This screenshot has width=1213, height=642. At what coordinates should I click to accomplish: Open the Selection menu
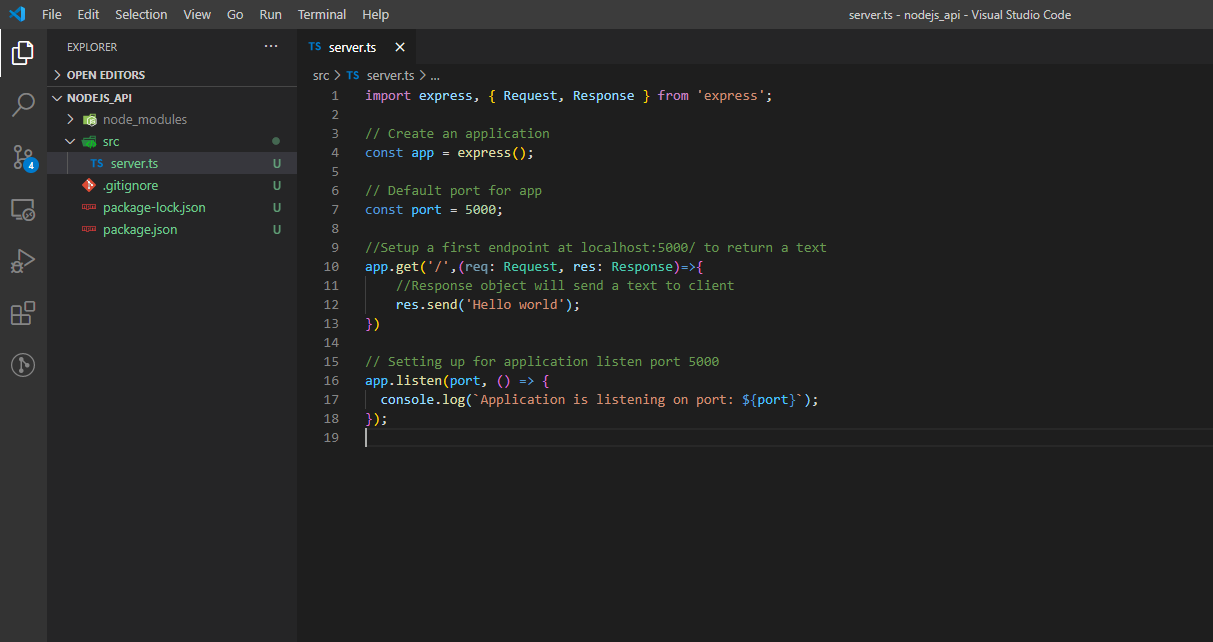[141, 14]
